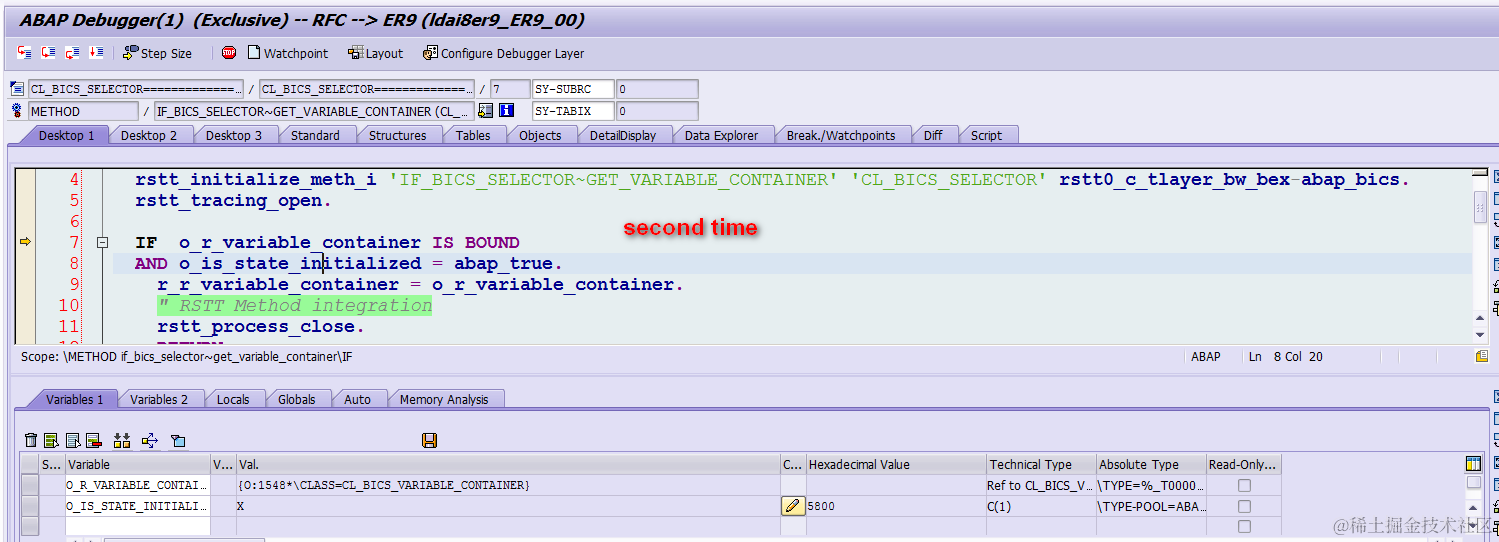The width and height of the screenshot is (1499, 542).
Task: Open the Script tab
Action: click(986, 135)
